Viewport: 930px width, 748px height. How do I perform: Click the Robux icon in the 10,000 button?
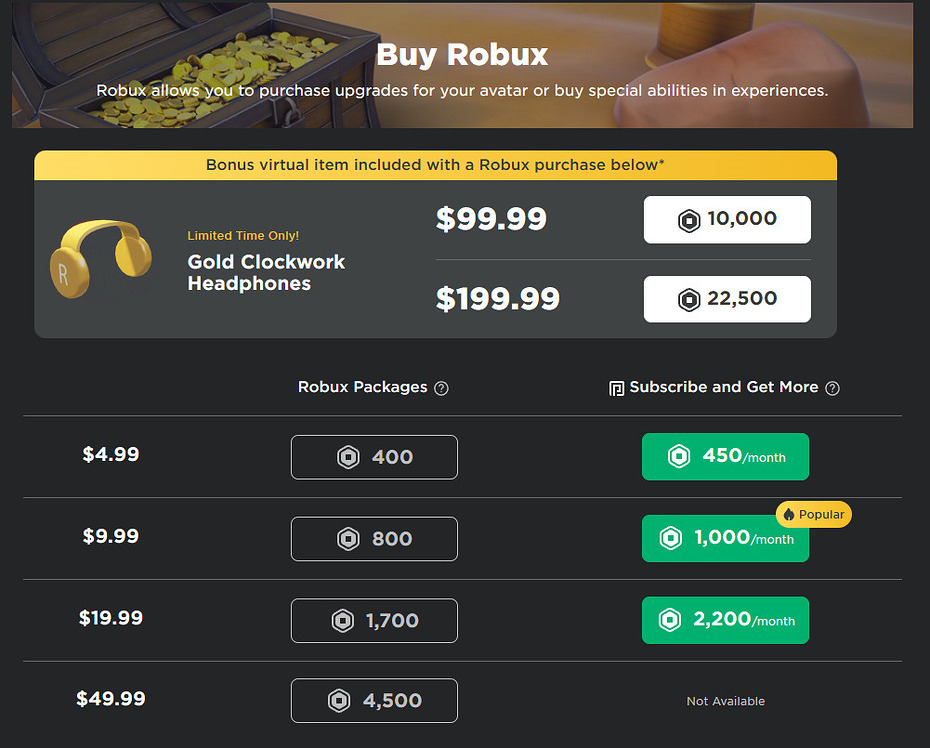pyautogui.click(x=689, y=221)
